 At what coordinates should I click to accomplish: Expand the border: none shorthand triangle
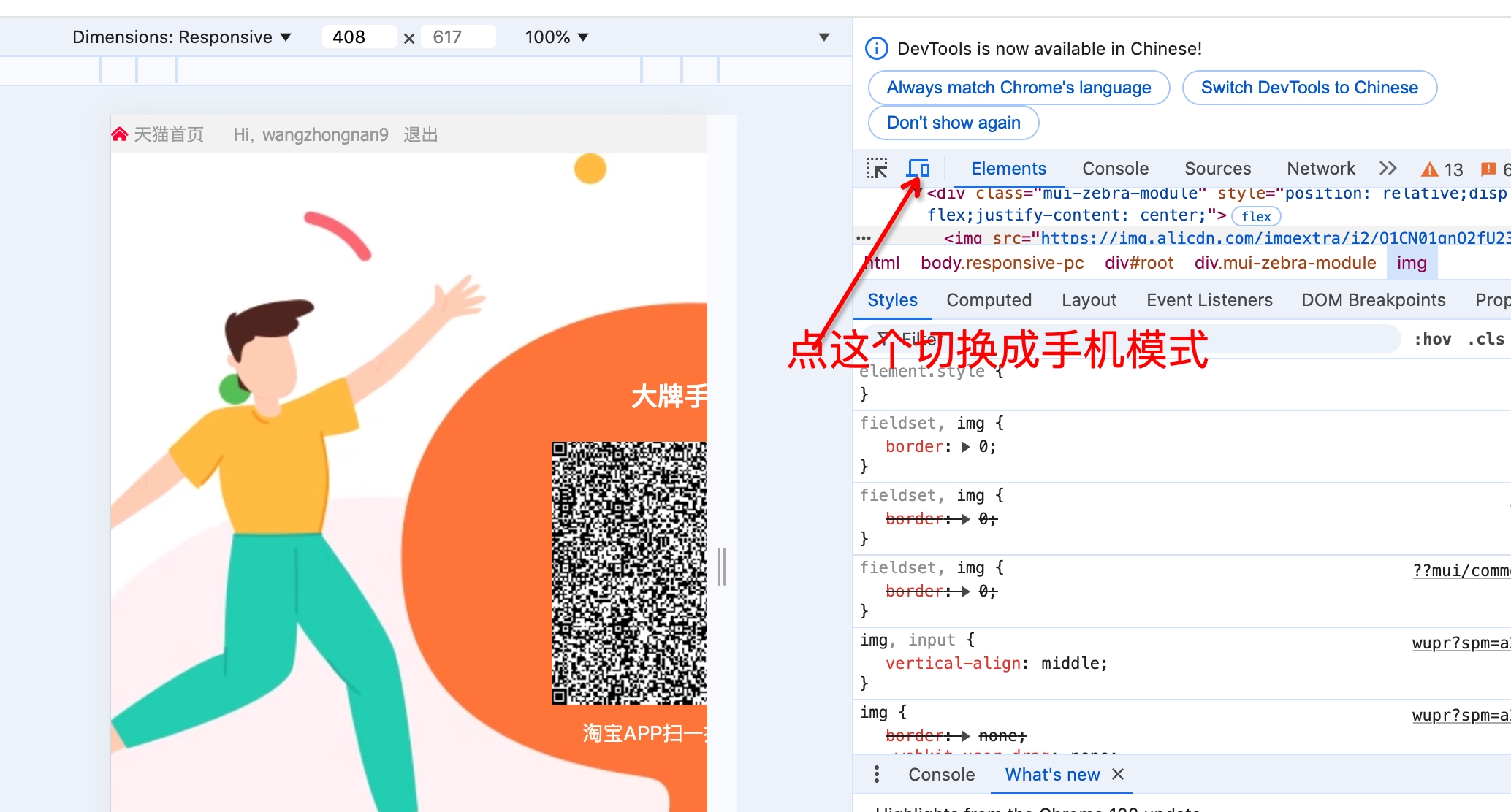click(x=966, y=736)
